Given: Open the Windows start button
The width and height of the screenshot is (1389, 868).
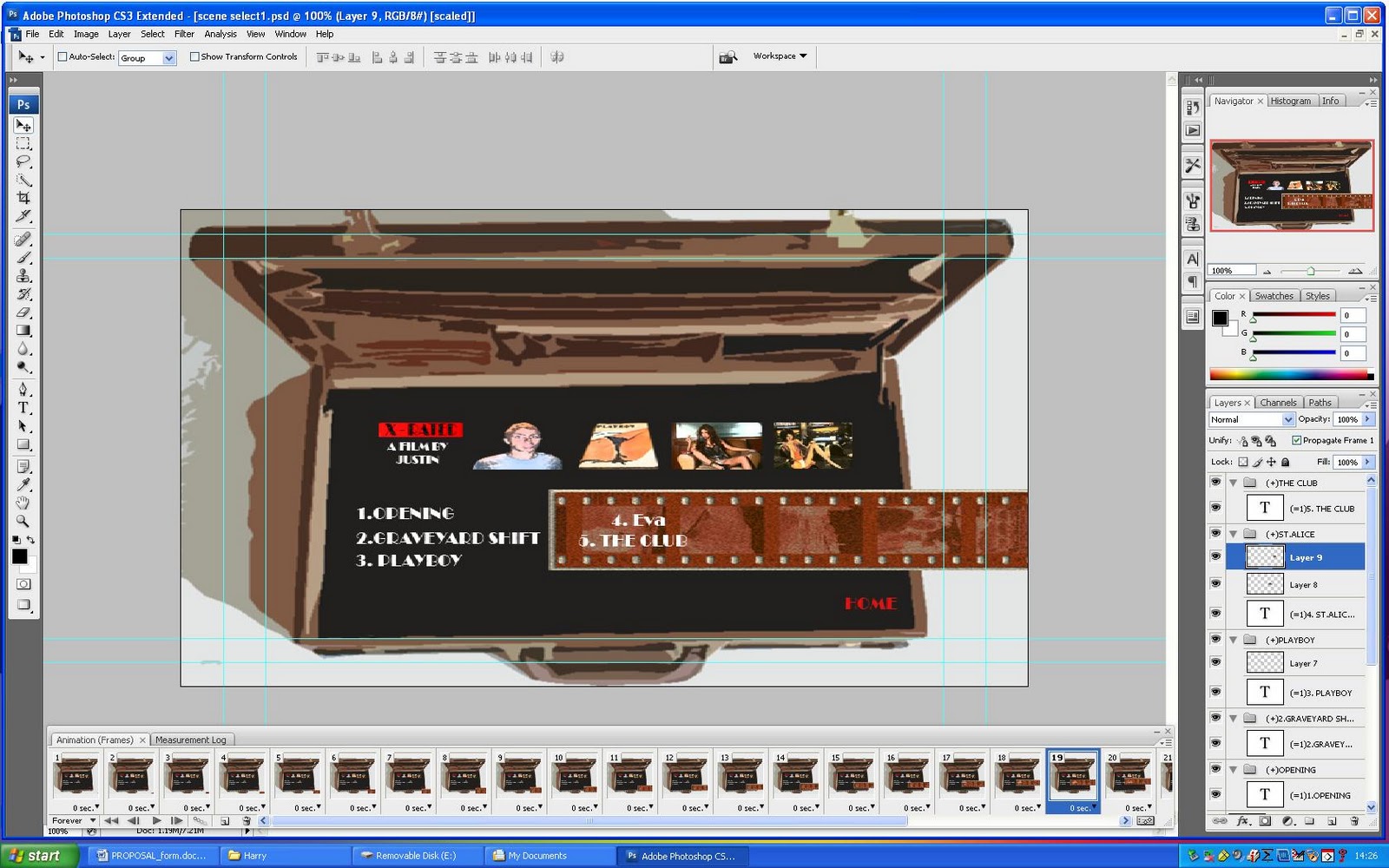Looking at the screenshot, I should click(x=39, y=856).
